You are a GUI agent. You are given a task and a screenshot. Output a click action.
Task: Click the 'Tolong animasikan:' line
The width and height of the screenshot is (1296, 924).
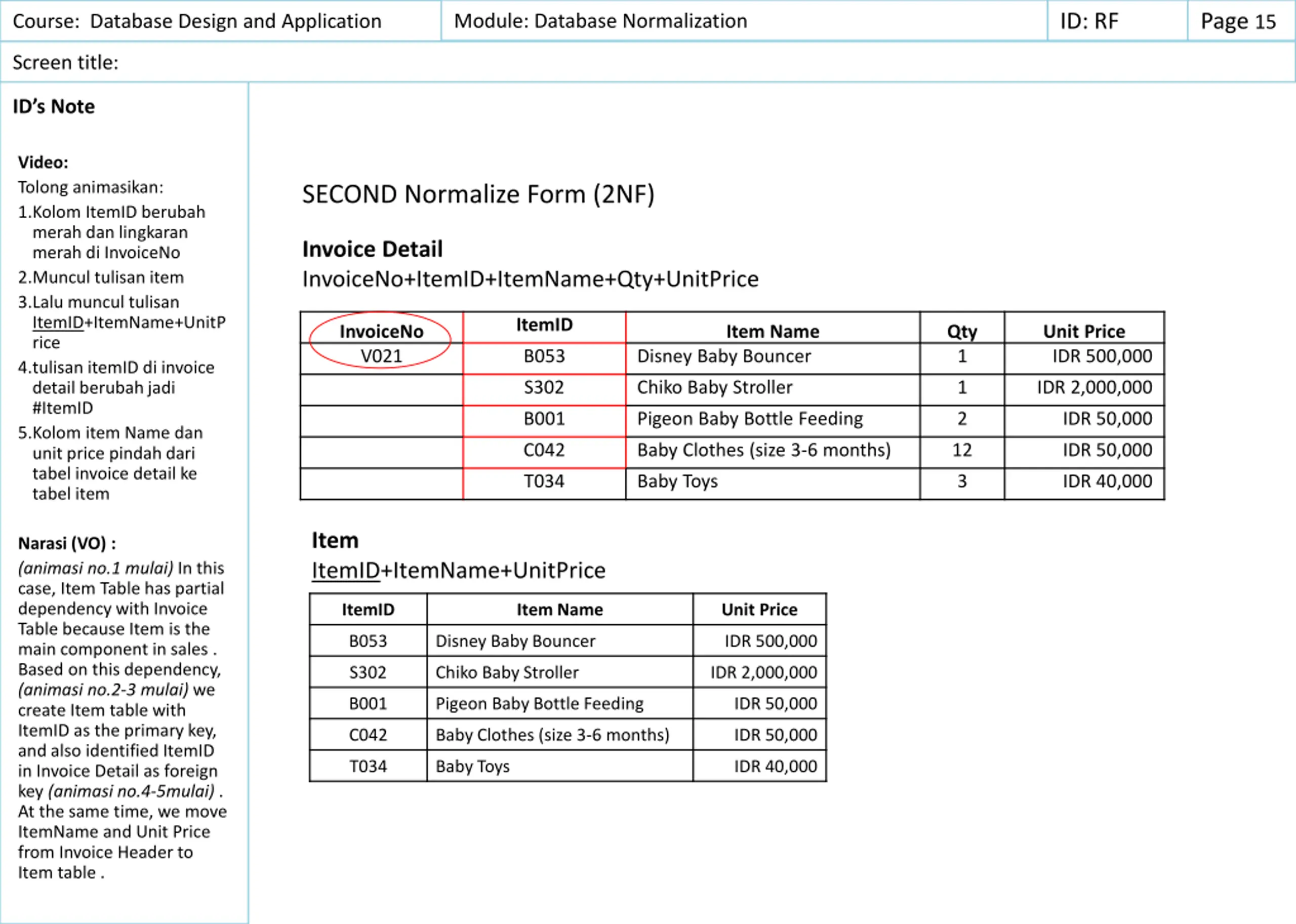coord(91,187)
